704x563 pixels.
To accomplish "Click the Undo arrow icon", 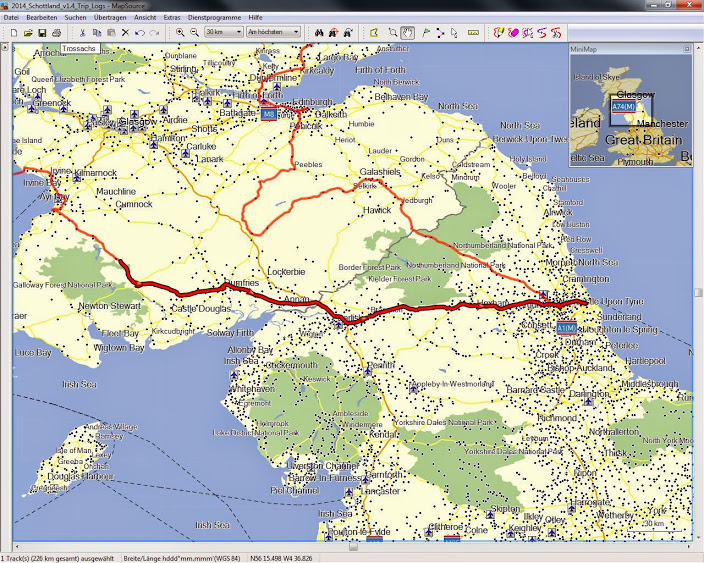I will (x=139, y=32).
